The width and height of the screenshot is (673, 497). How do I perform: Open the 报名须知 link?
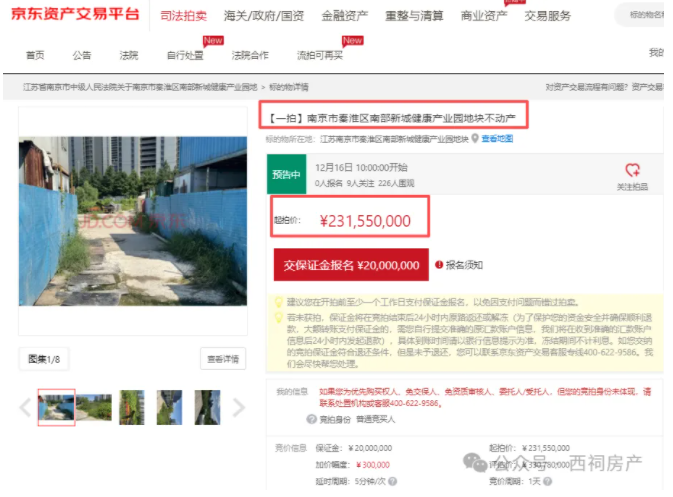(x=464, y=265)
